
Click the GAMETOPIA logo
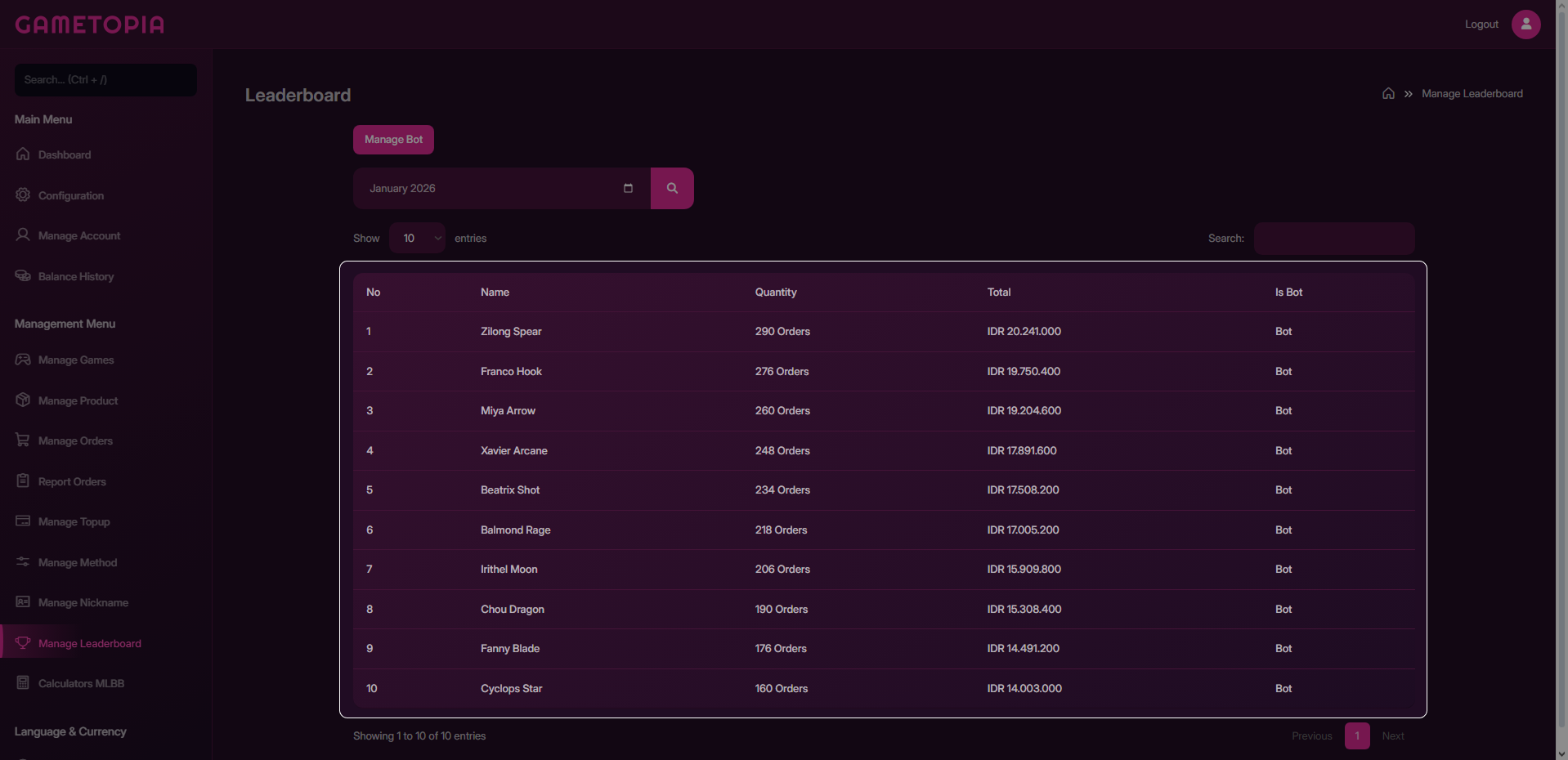pos(90,25)
